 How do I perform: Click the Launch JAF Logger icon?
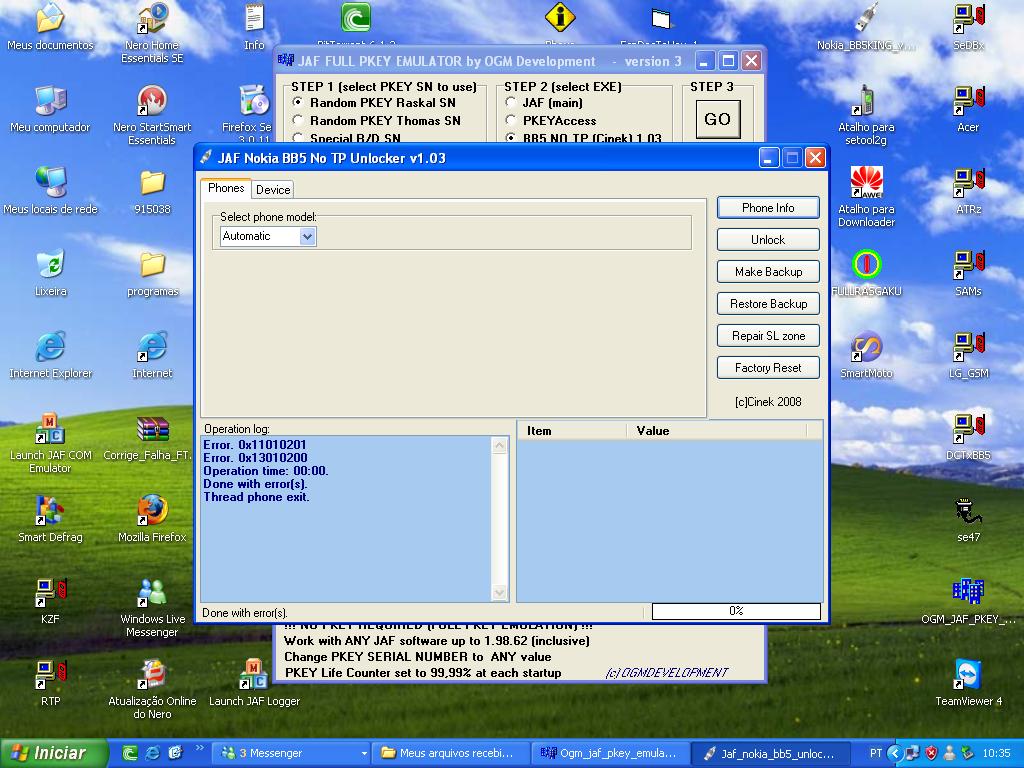point(254,682)
